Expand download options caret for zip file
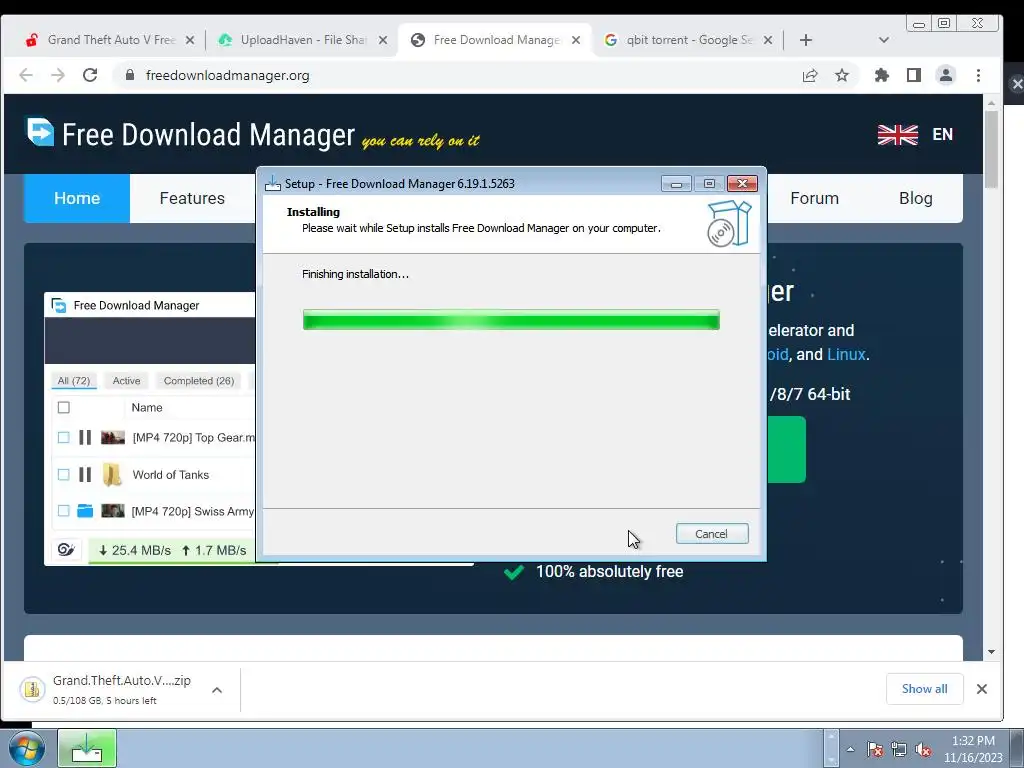1024x768 pixels. pyautogui.click(x=217, y=690)
